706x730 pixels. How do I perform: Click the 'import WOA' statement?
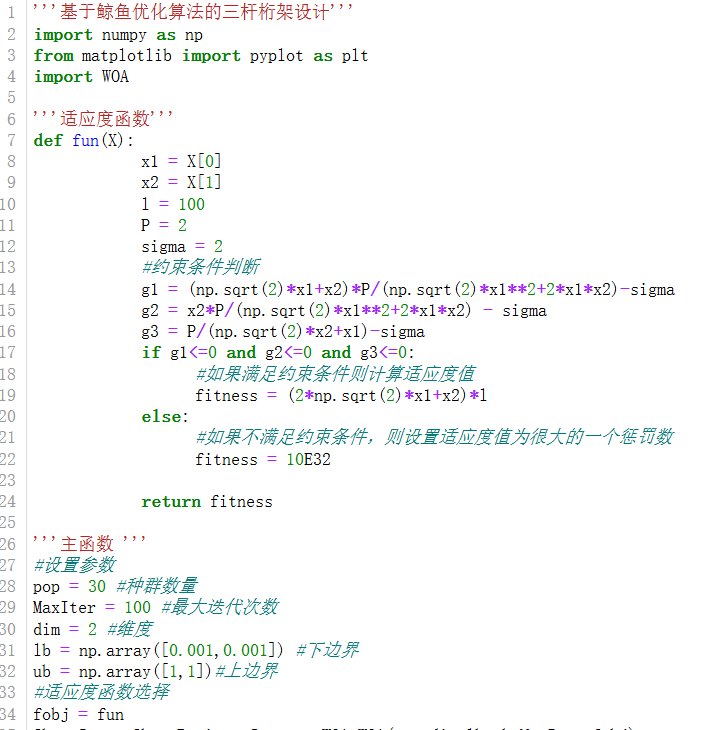coord(81,76)
